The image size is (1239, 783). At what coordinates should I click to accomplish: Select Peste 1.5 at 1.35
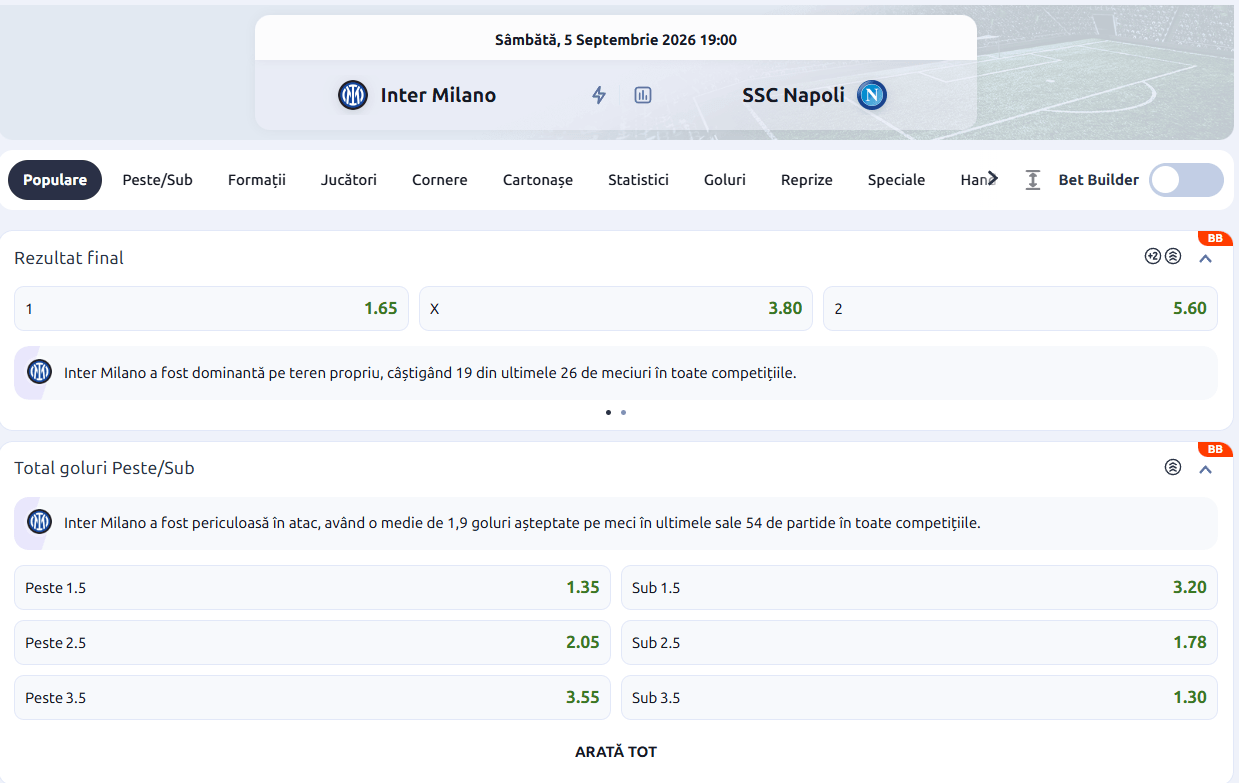[312, 587]
